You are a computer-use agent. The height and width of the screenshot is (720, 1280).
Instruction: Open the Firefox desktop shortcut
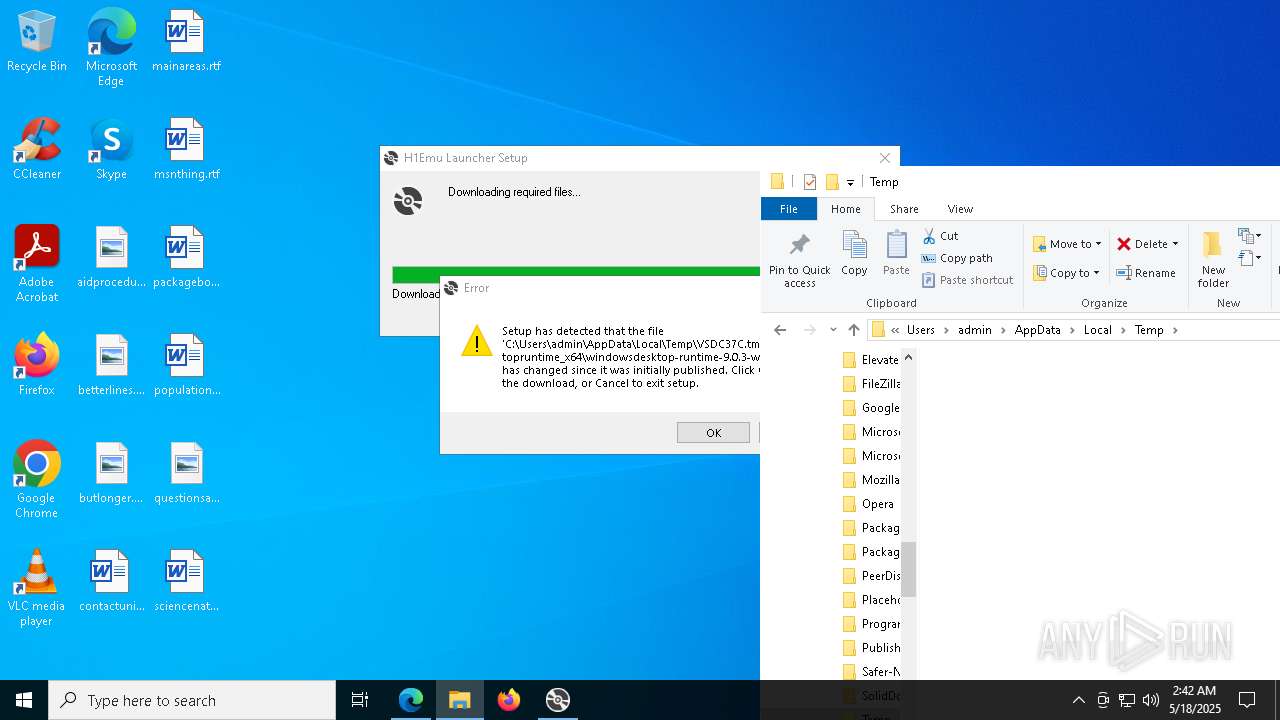click(37, 366)
